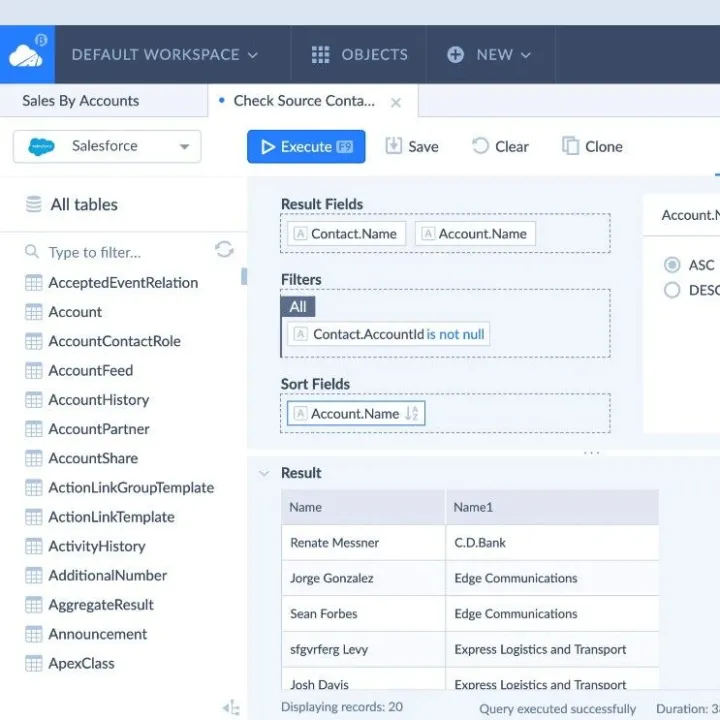
Task: Click the Name column header
Action: [x=363, y=507]
